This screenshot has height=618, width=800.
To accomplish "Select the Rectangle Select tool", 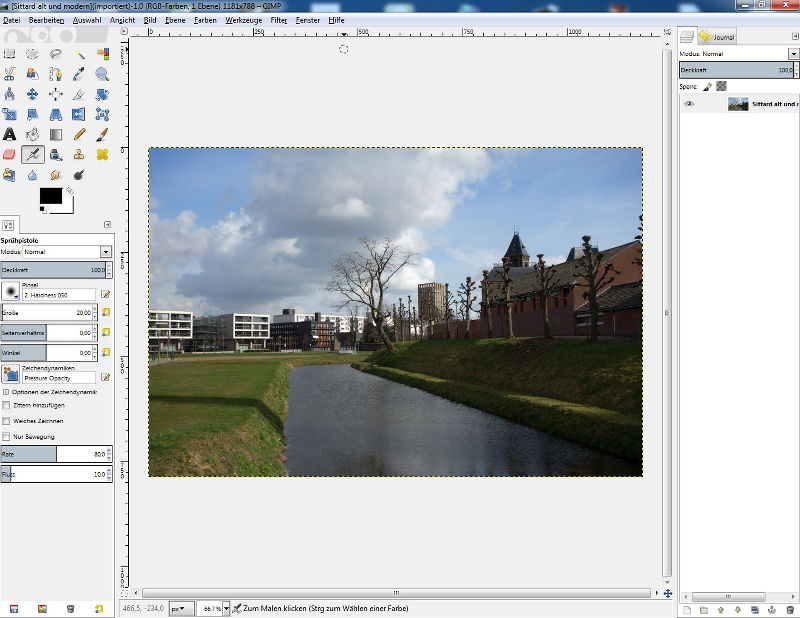I will [9, 54].
